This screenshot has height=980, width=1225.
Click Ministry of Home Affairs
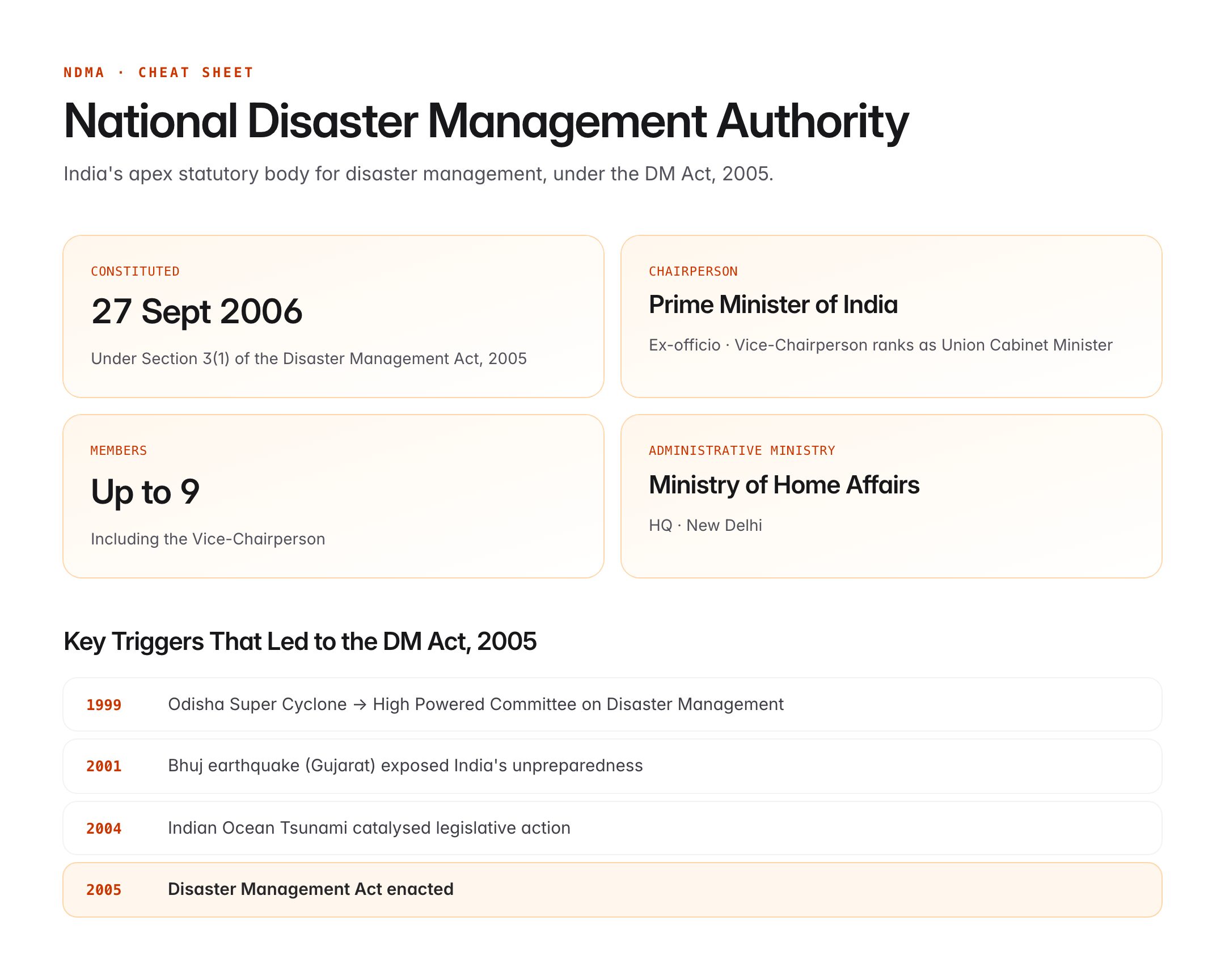[x=784, y=484]
